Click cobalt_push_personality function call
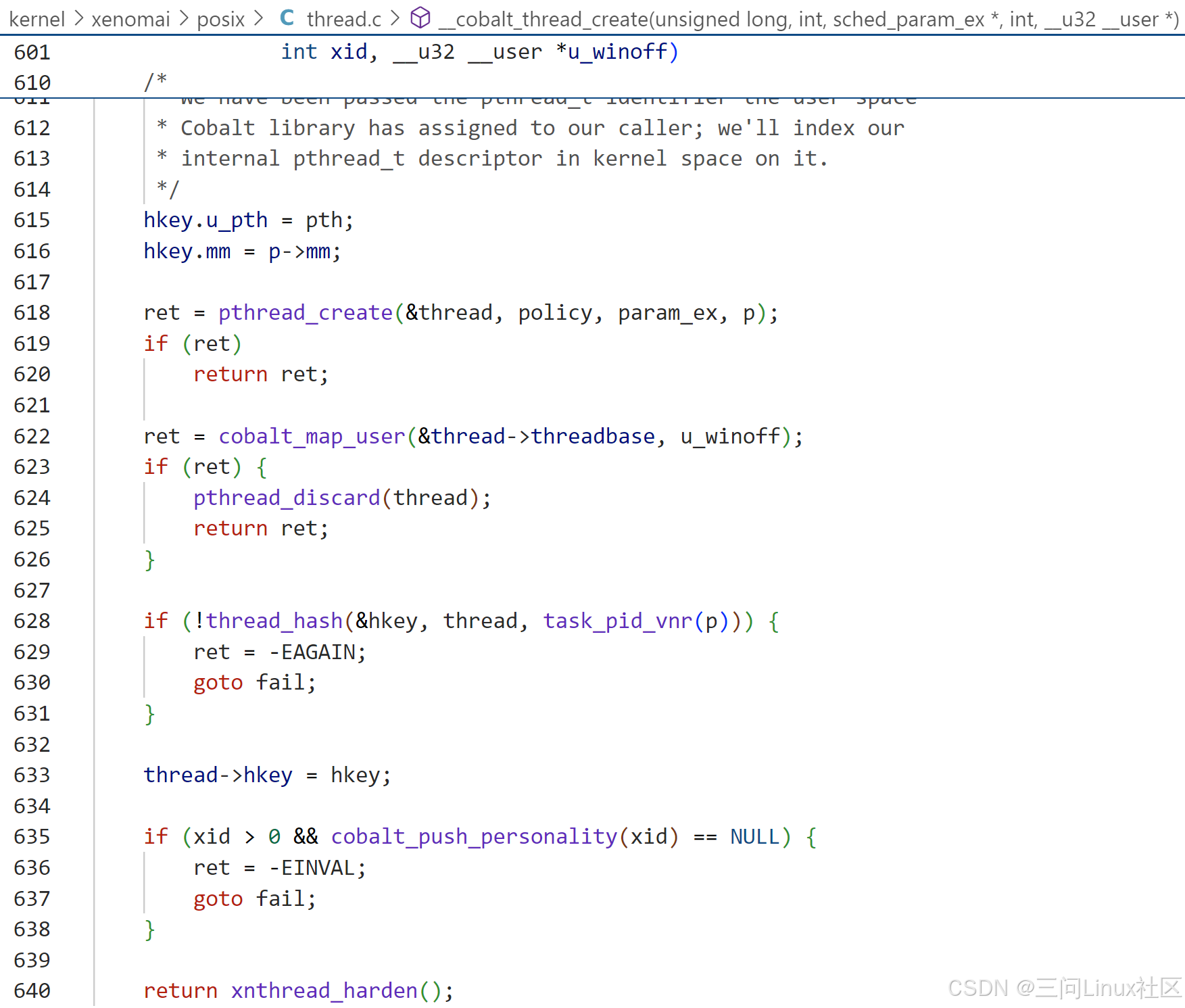The width and height of the screenshot is (1185, 1008). point(474,836)
